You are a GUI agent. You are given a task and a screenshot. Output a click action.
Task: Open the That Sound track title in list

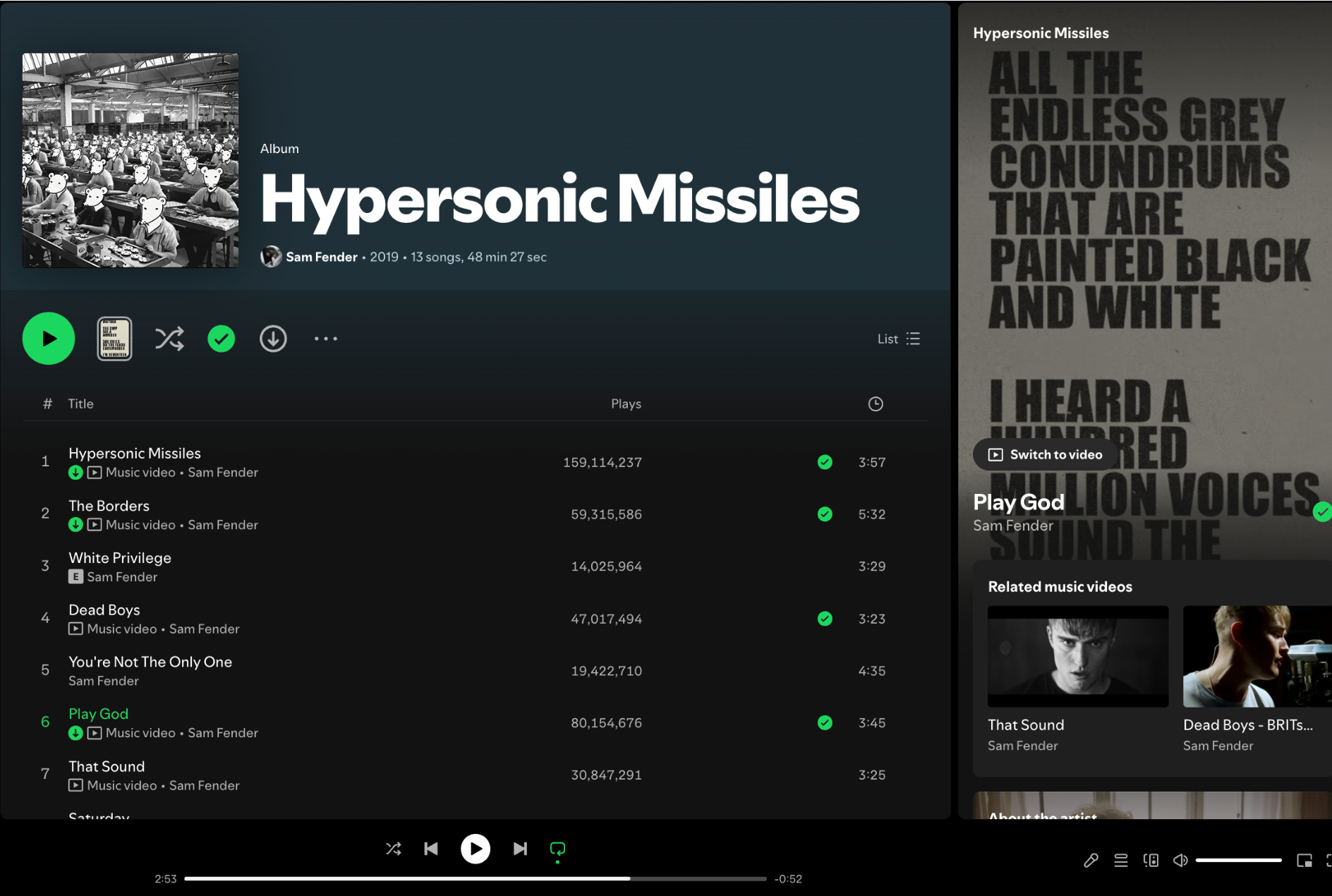pyautogui.click(x=107, y=766)
